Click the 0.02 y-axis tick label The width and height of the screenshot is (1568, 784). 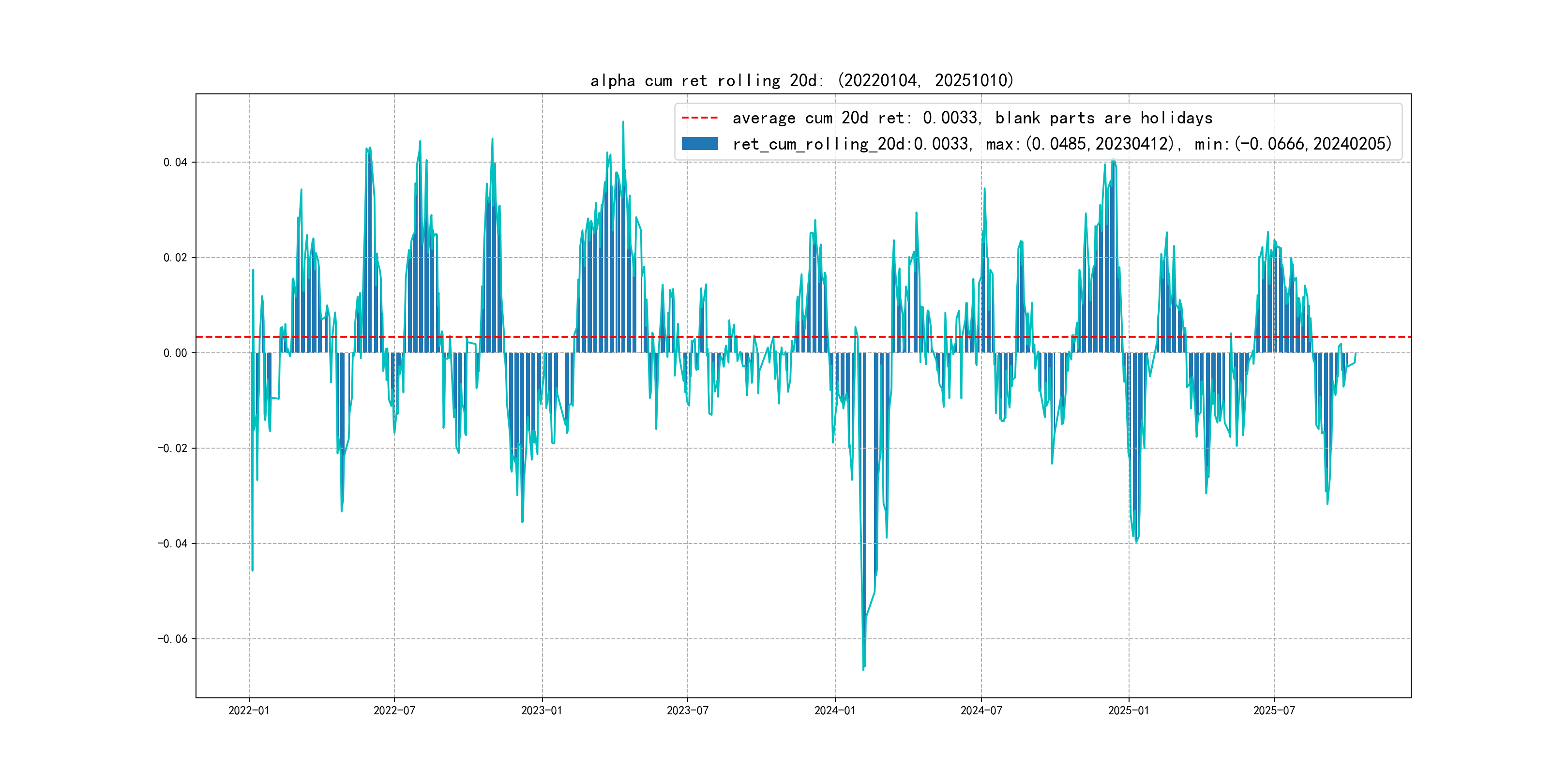tap(175, 258)
